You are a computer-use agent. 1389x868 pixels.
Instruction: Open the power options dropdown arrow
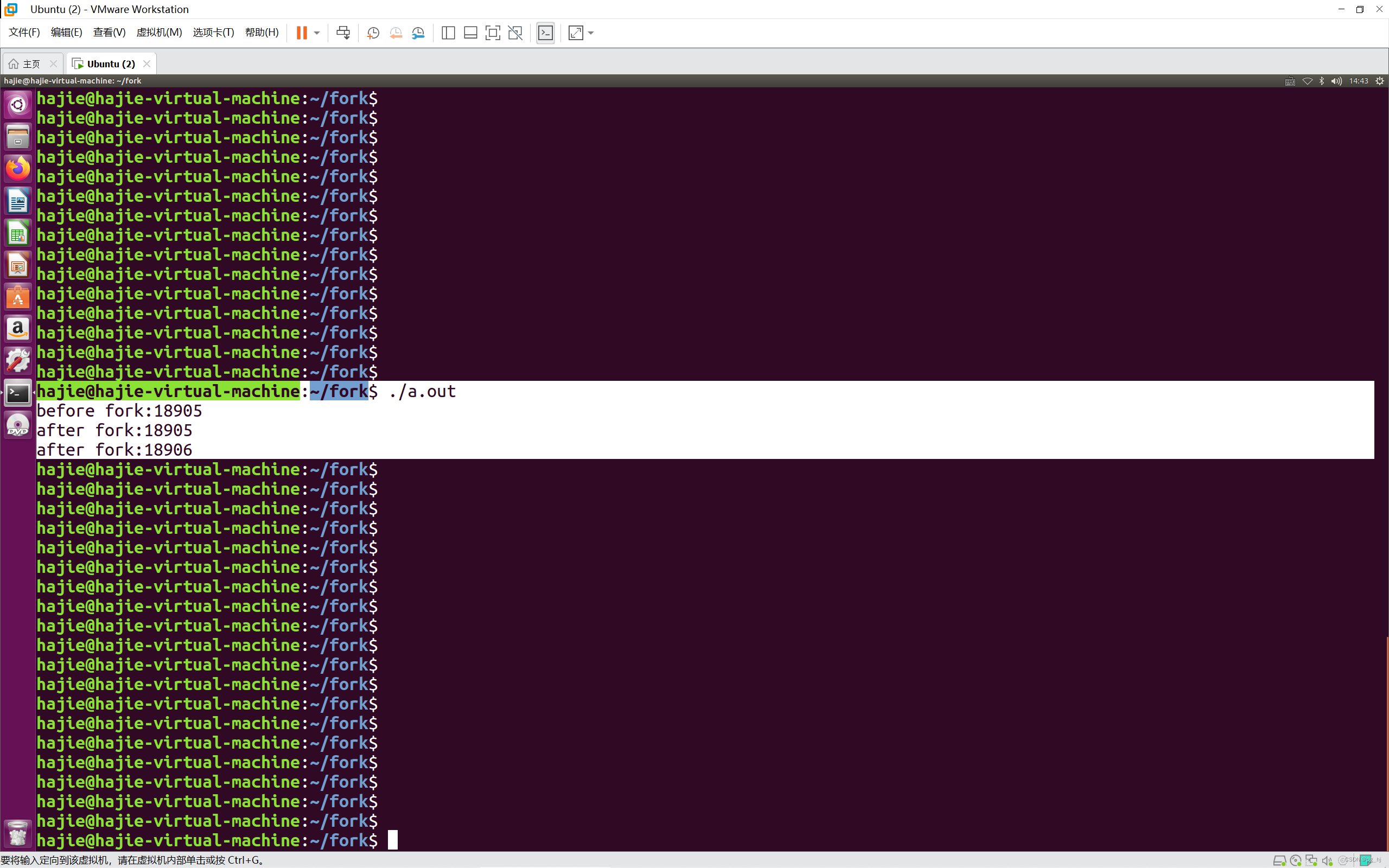(317, 33)
